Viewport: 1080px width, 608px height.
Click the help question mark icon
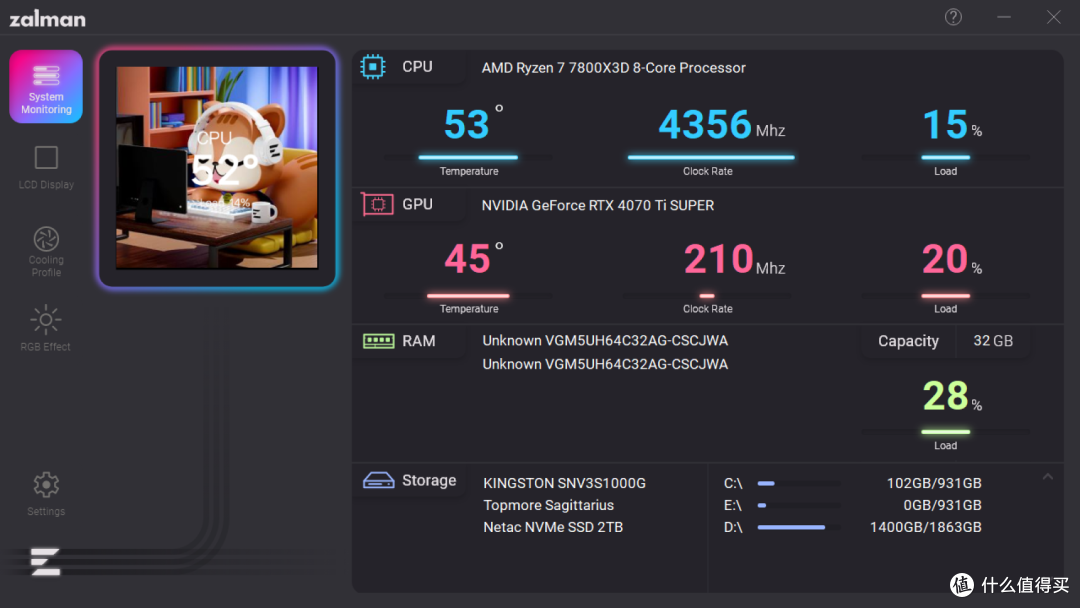click(953, 17)
